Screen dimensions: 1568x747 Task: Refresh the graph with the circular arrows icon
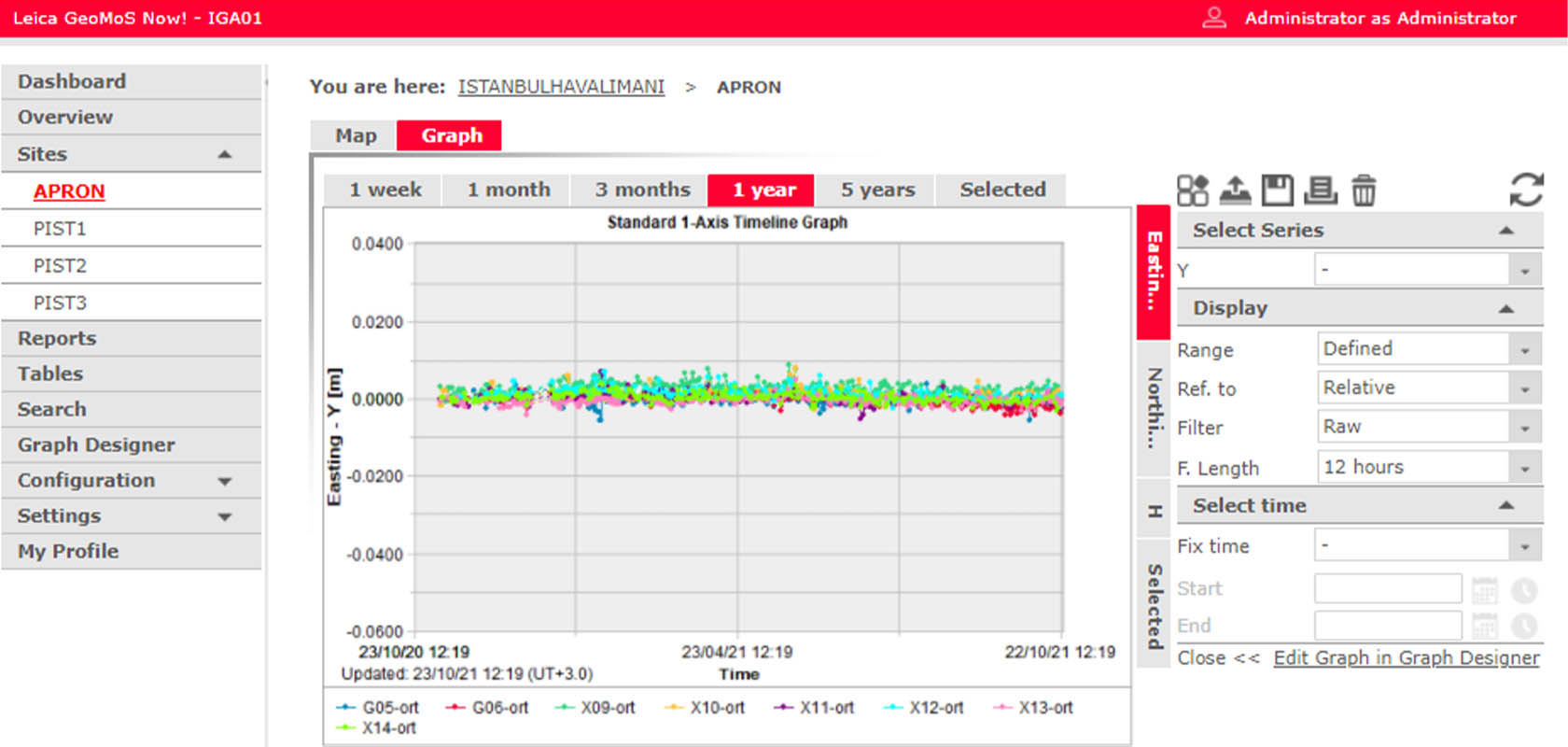pos(1526,190)
